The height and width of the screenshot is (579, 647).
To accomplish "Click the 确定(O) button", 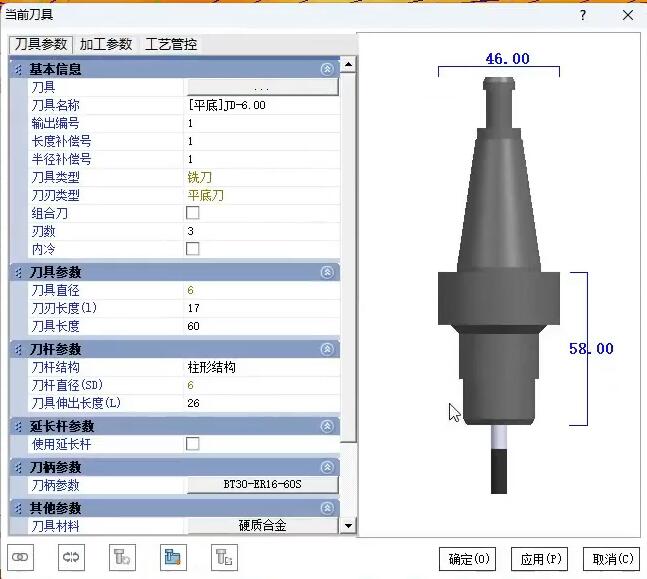I will click(468, 558).
